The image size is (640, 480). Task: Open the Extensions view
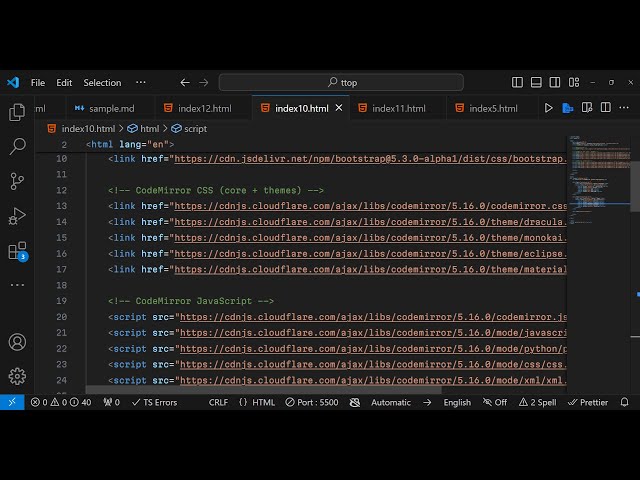(17, 251)
